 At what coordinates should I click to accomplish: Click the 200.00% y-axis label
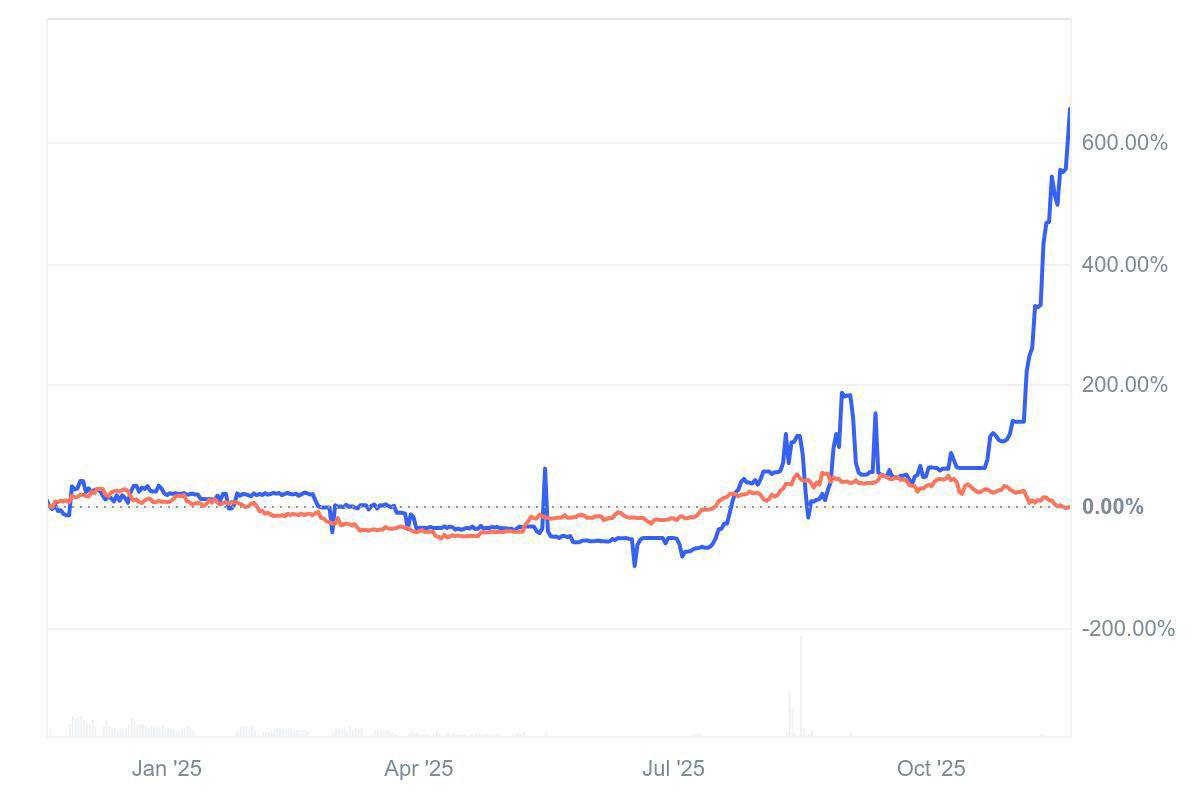(1124, 385)
